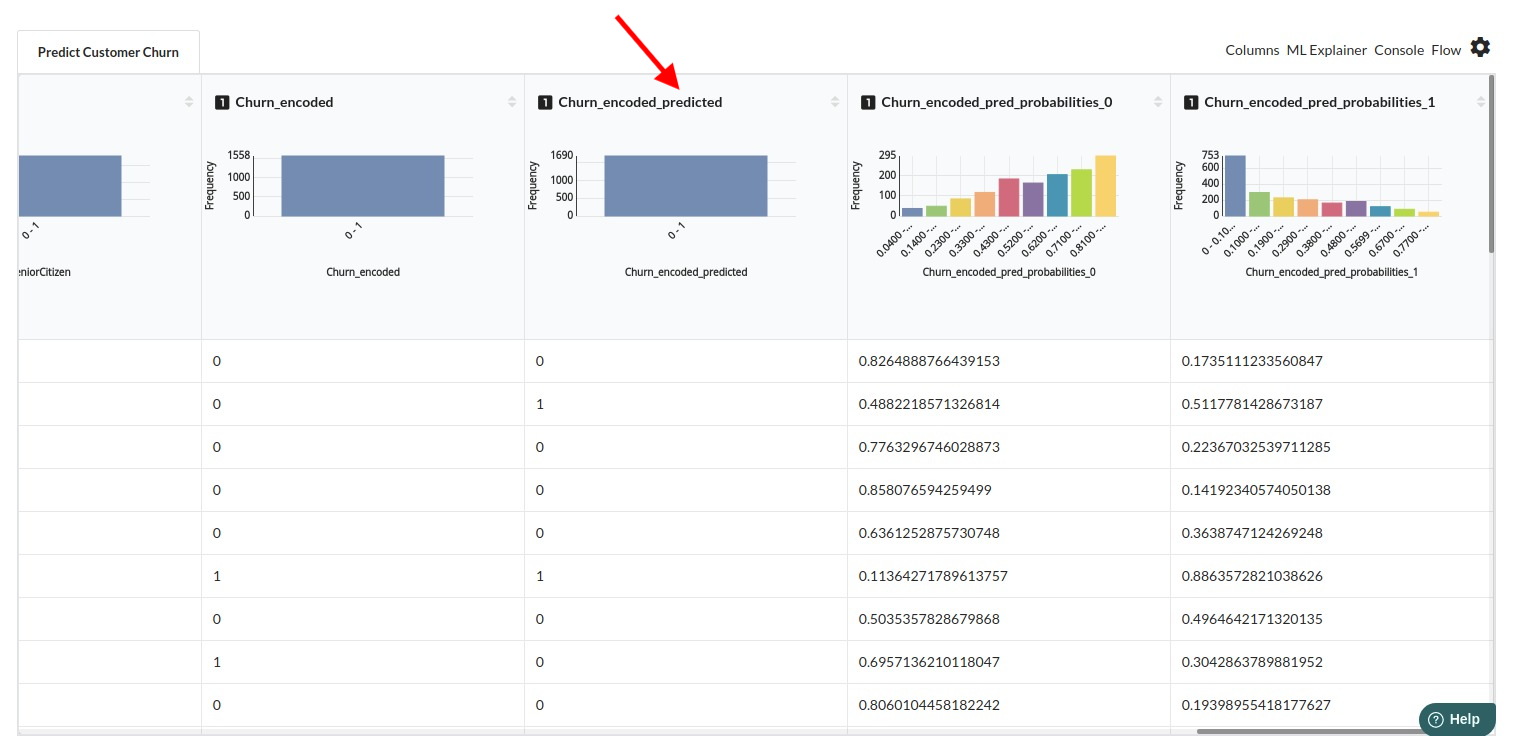1516x736 pixels.
Task: Click the Help question mark button
Action: pos(1457,719)
